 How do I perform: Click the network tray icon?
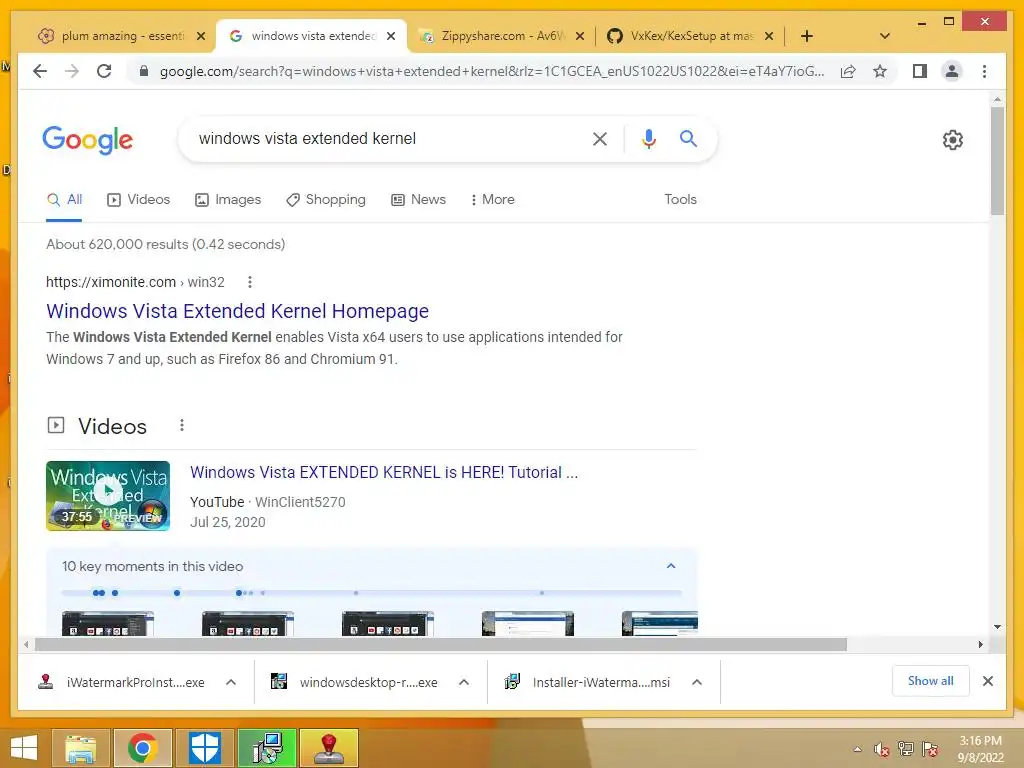point(905,749)
